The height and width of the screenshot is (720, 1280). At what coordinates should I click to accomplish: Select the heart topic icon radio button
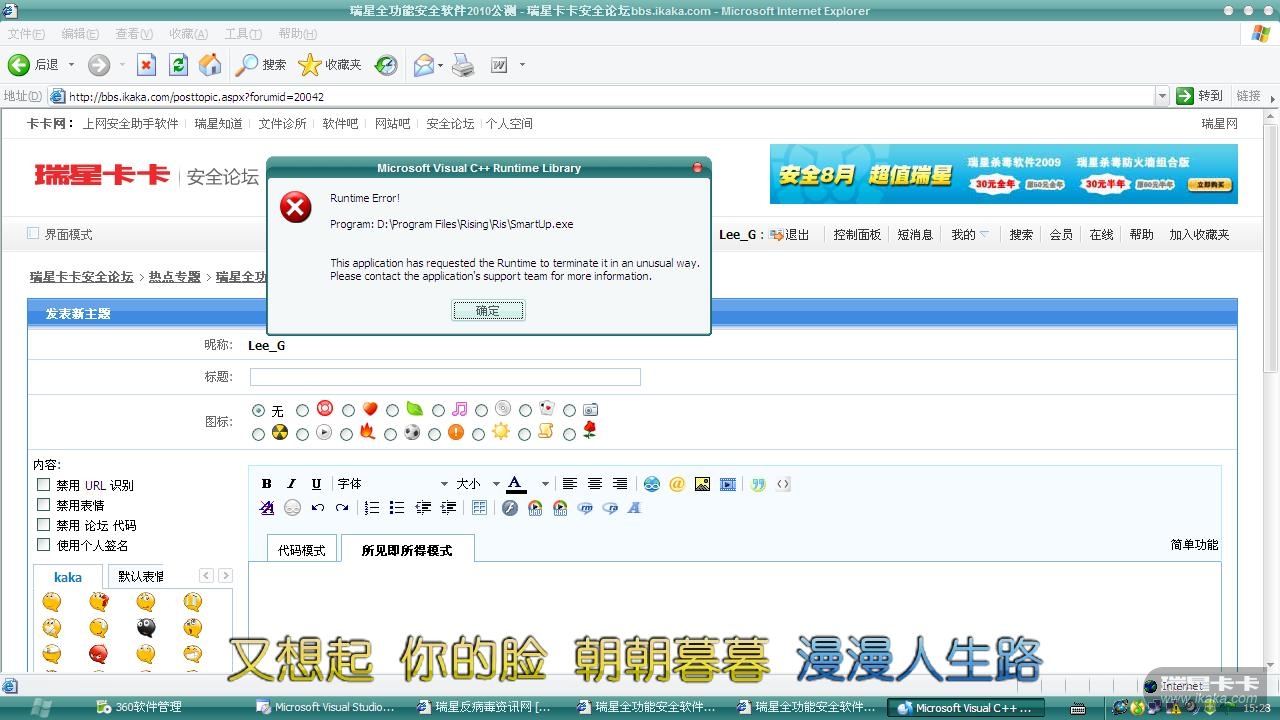[348, 410]
